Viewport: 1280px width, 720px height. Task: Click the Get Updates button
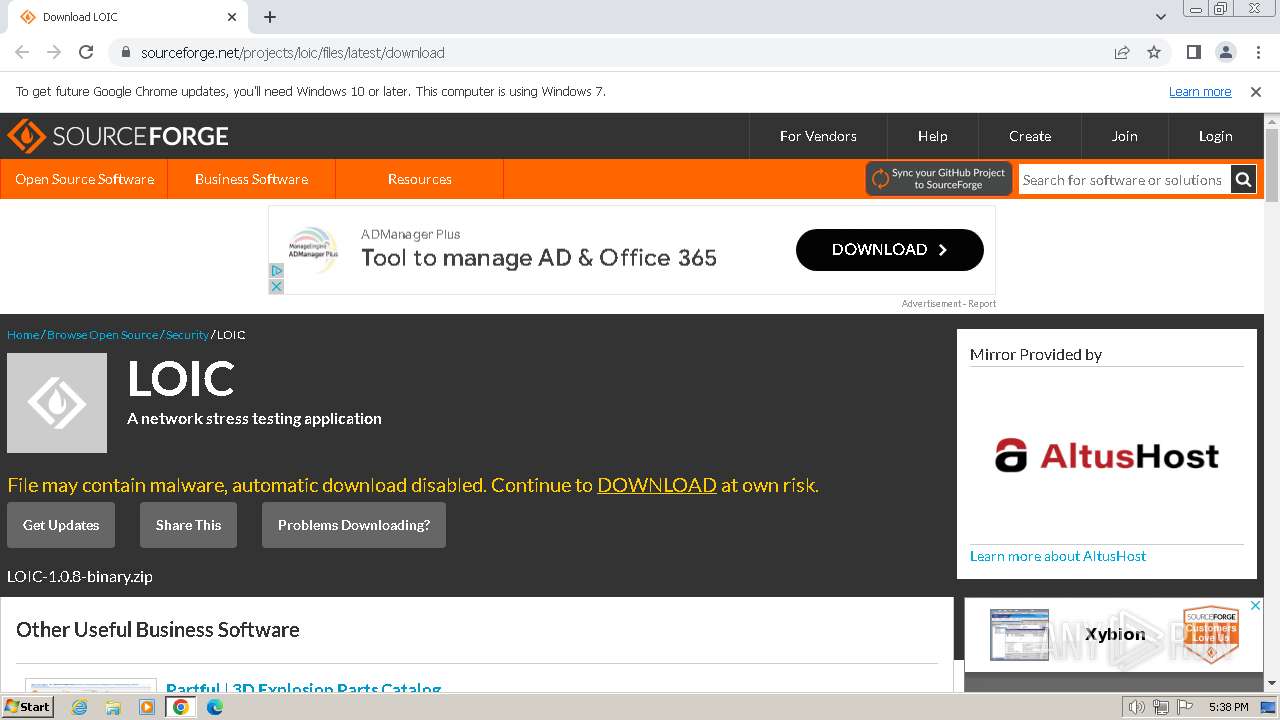pos(61,525)
